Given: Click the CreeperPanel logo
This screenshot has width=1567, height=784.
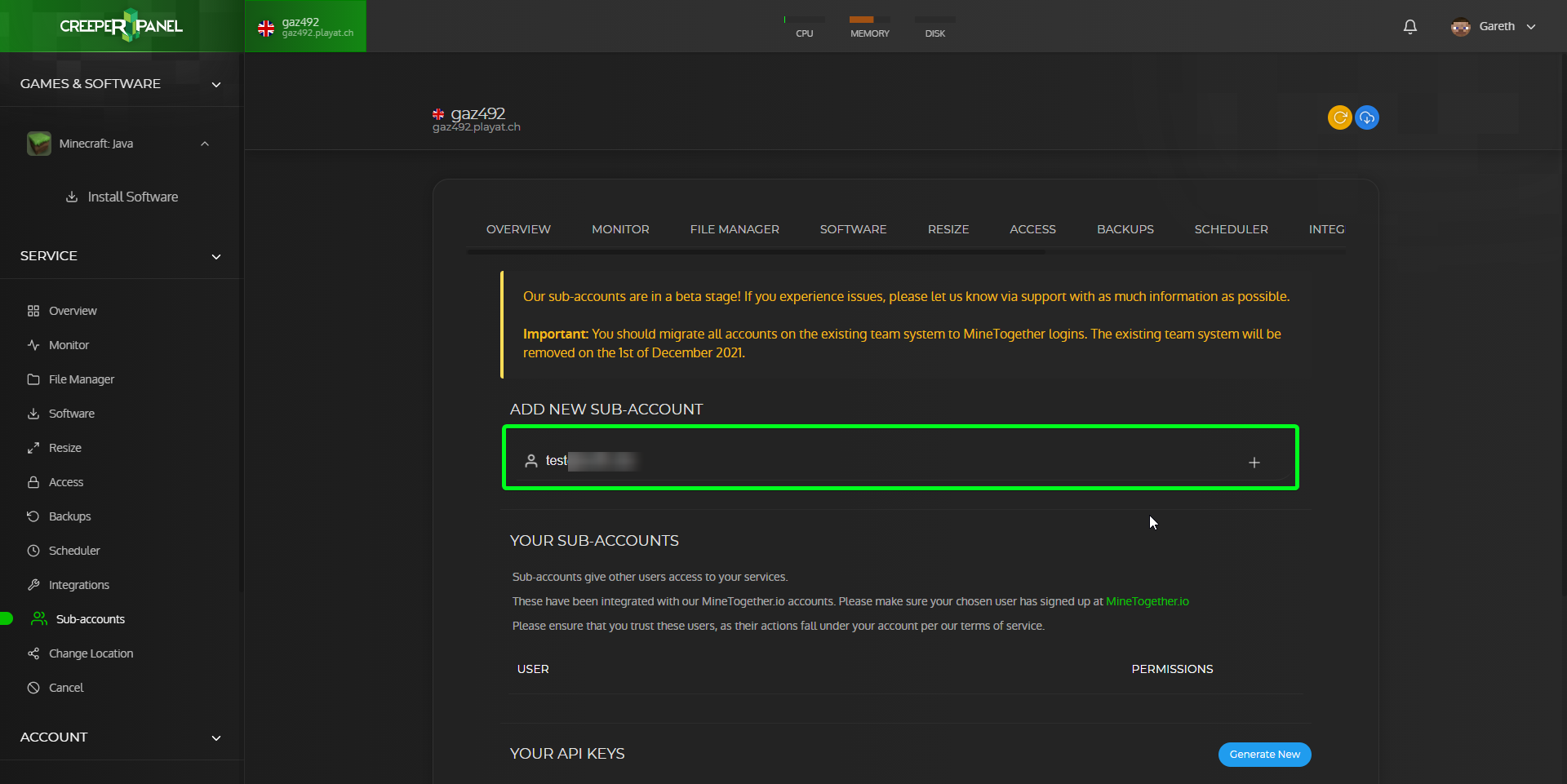Looking at the screenshot, I should pyautogui.click(x=121, y=26).
